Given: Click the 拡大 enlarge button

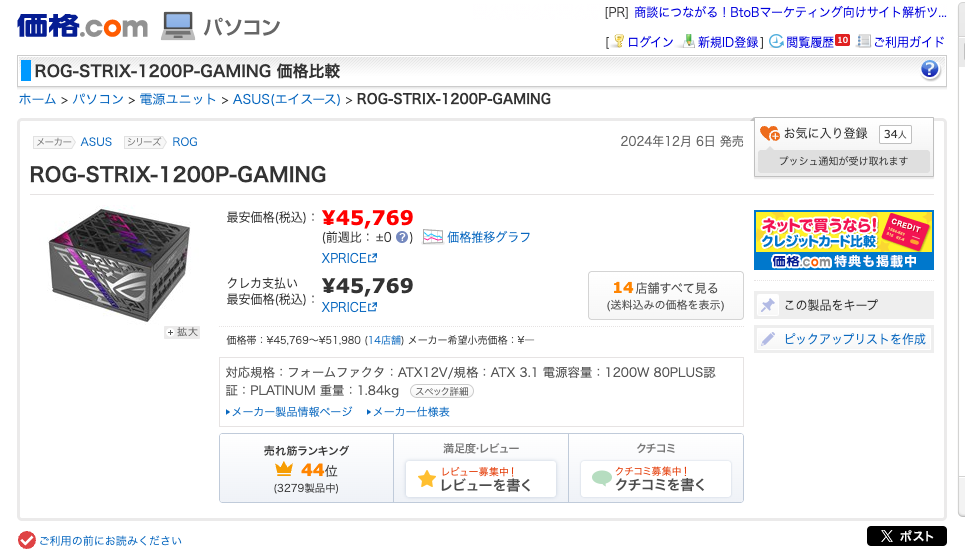Looking at the screenshot, I should point(182,332).
